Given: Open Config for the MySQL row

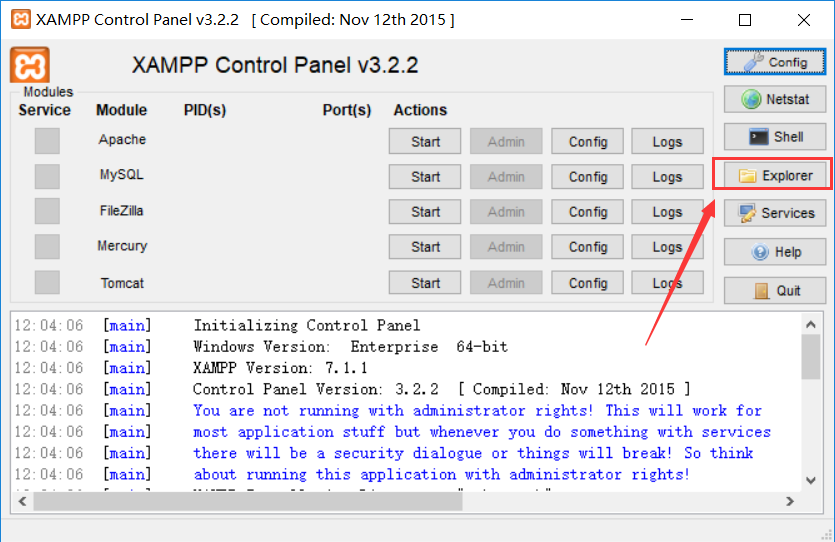Looking at the screenshot, I should tap(587, 176).
